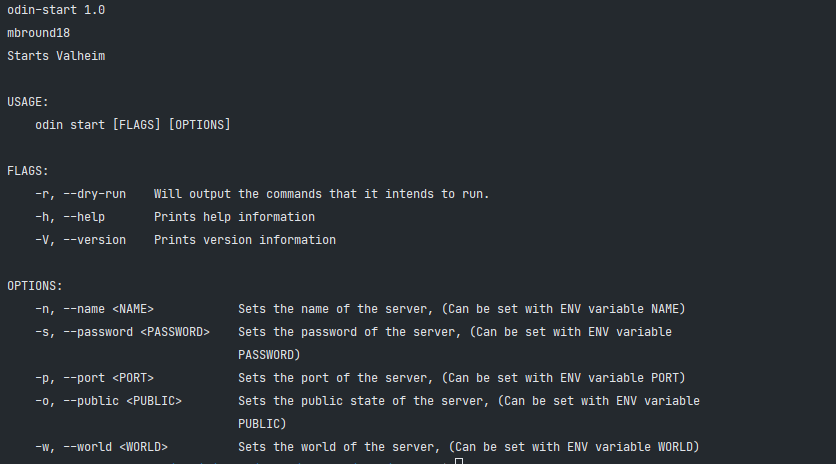Click 'Will output the commands' description text
Viewport: 836px width, 464px height.
[238, 194]
